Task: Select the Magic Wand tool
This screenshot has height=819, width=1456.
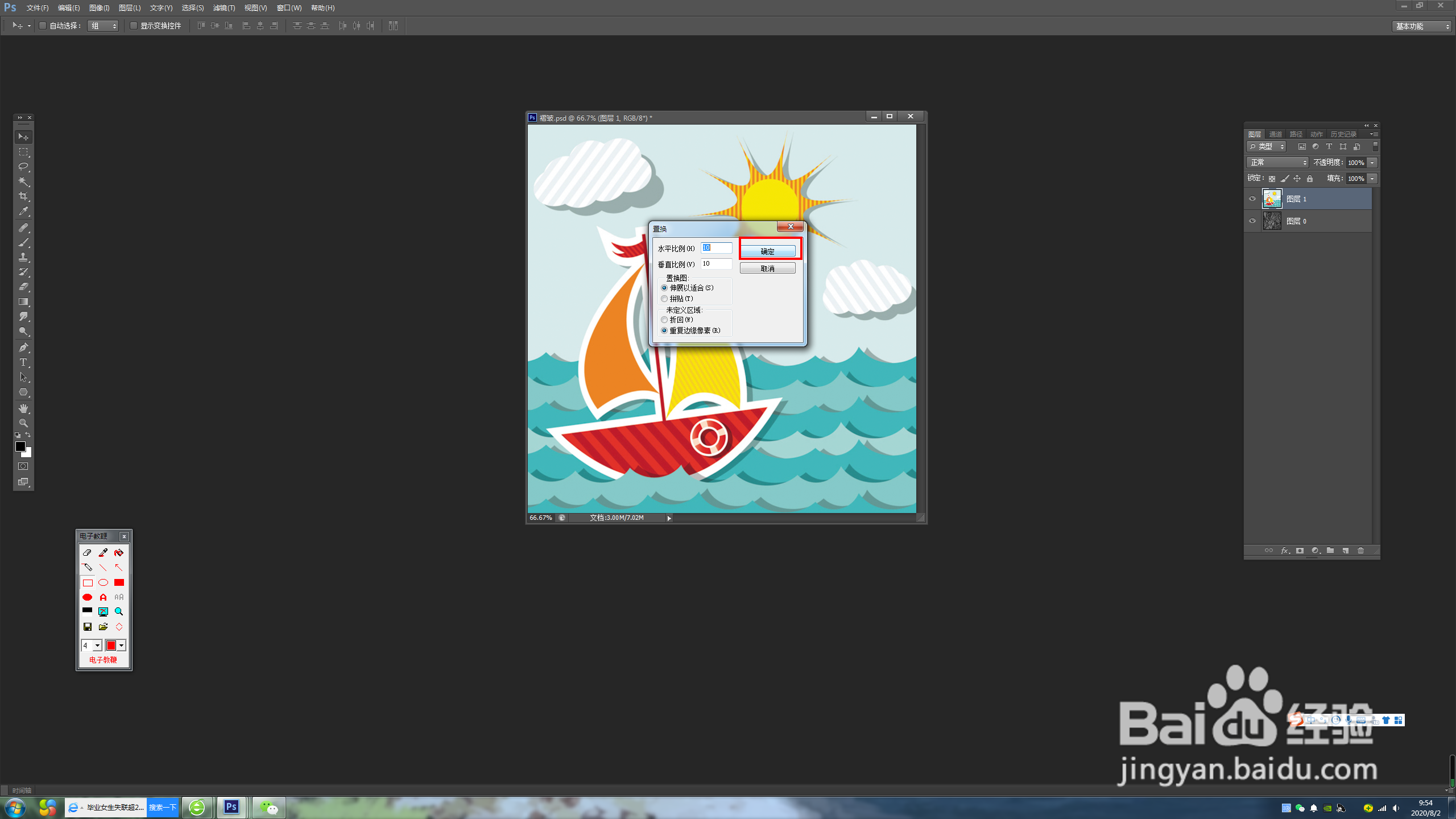Action: 23,181
